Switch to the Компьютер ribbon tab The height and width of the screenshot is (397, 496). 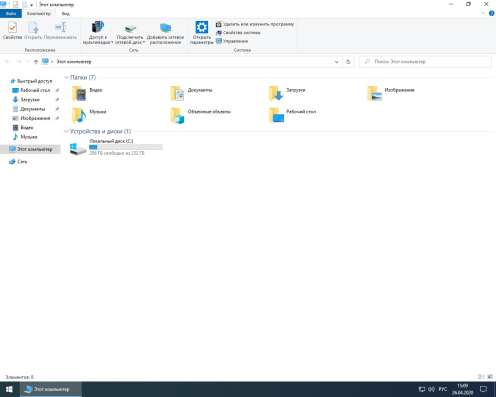coord(39,13)
